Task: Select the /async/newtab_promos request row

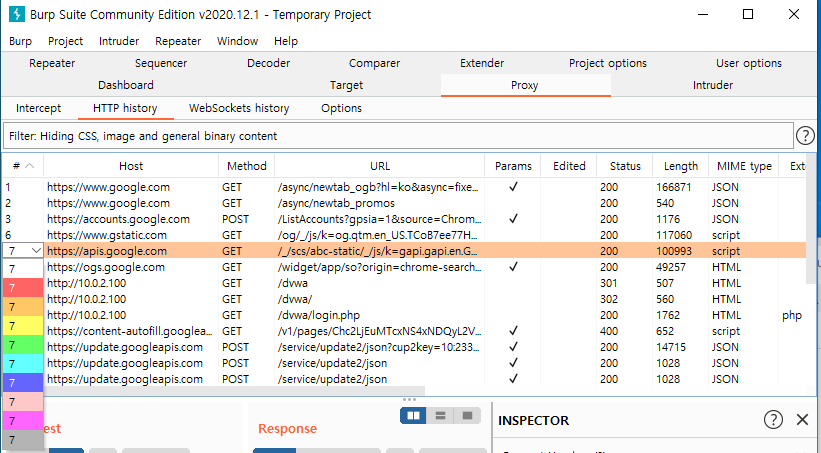Action: pos(404,203)
